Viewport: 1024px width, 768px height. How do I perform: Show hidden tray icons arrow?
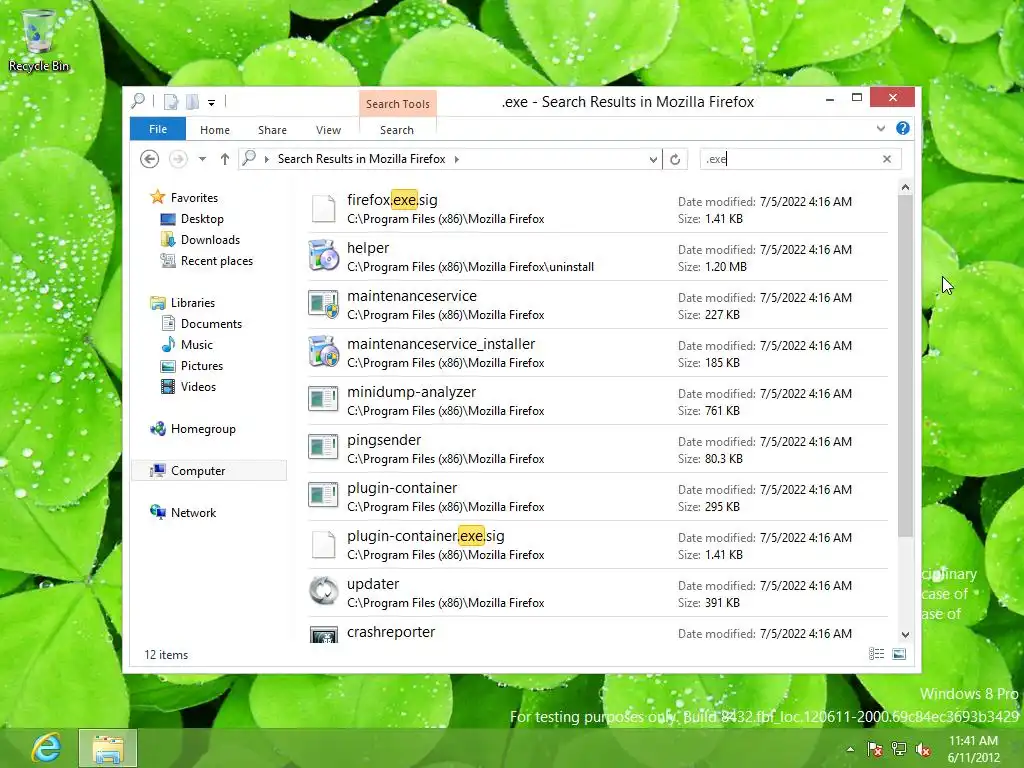point(850,749)
